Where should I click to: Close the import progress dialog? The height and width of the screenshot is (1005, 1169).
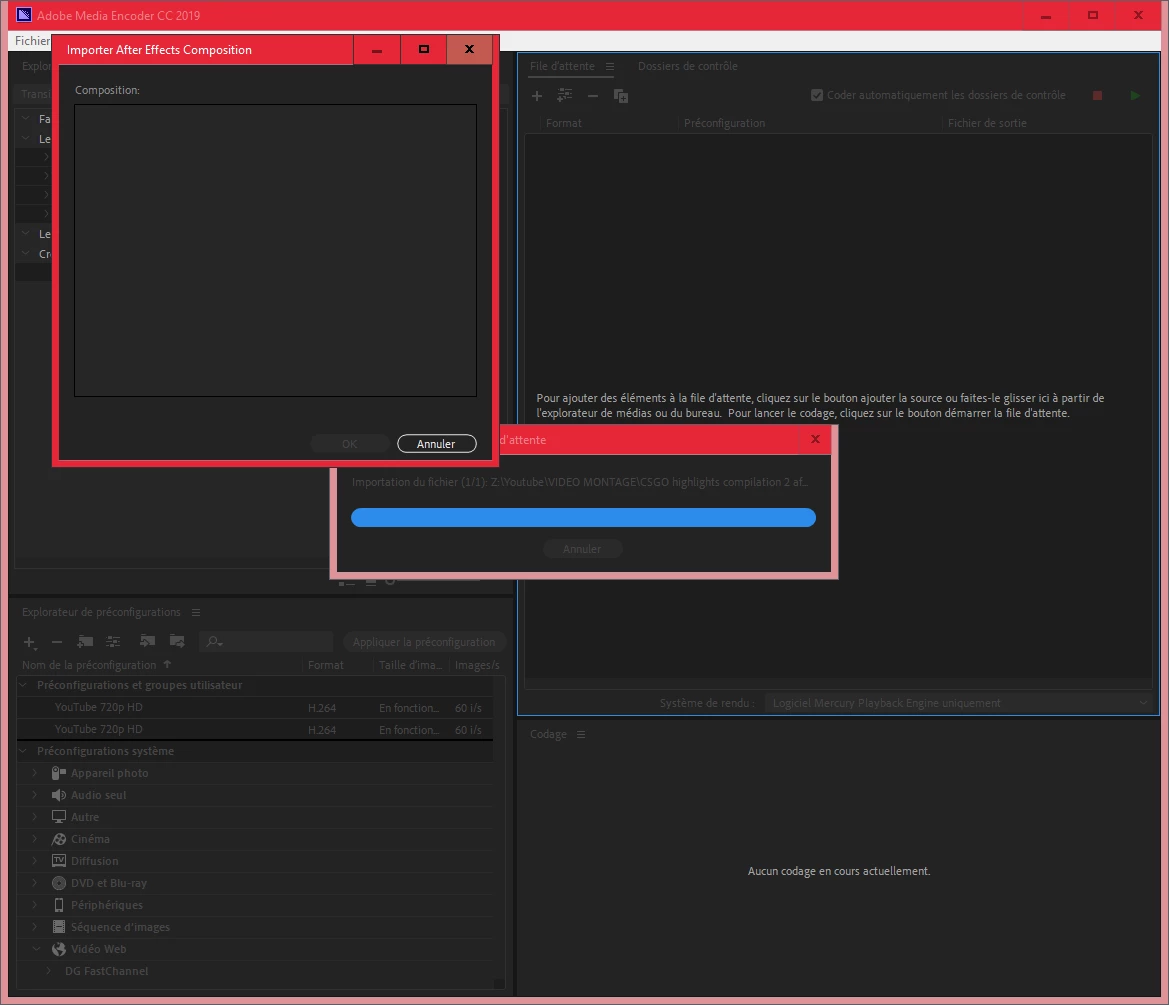pyautogui.click(x=815, y=439)
